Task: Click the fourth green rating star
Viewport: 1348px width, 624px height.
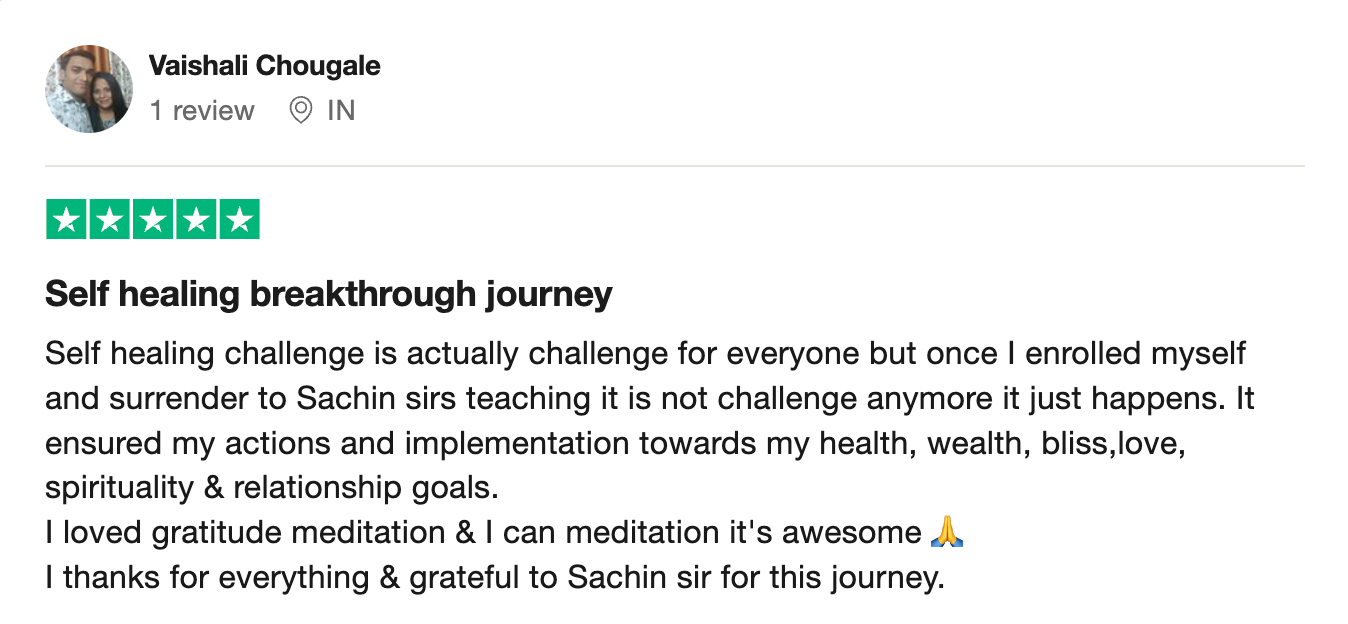Action: pos(196,220)
